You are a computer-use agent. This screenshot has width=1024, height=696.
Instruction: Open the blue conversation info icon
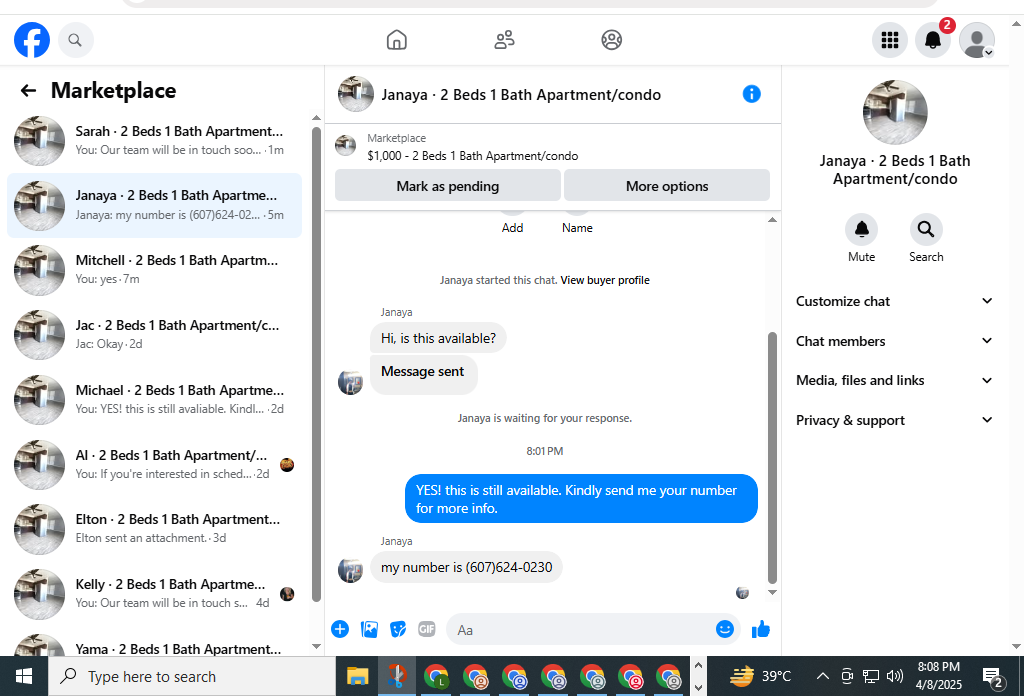click(752, 94)
